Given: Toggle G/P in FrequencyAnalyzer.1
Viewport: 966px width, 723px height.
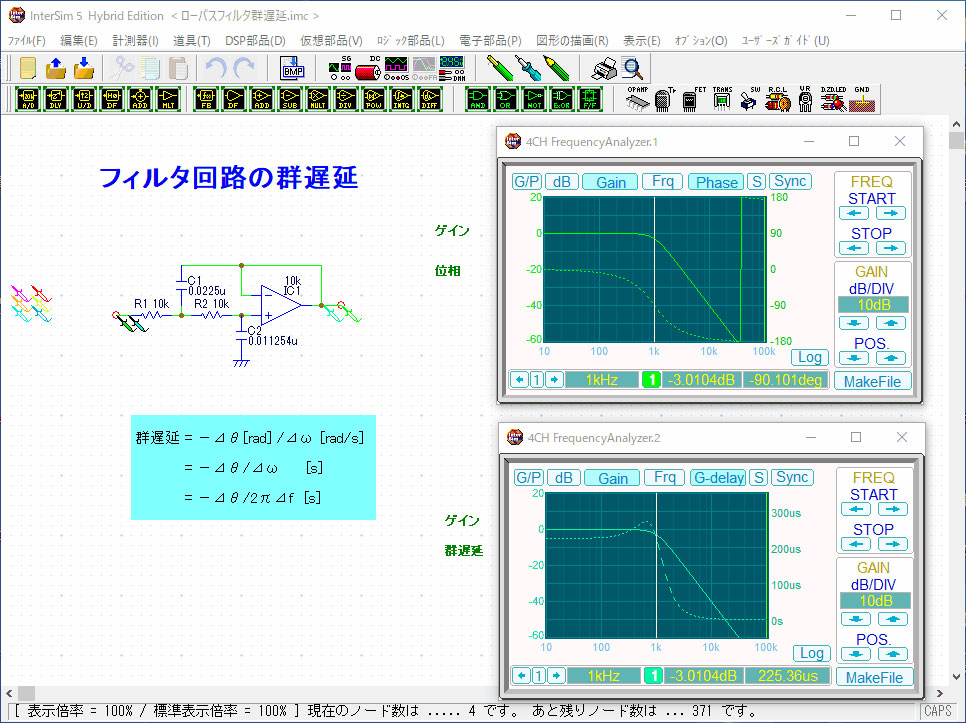Looking at the screenshot, I should point(527,182).
